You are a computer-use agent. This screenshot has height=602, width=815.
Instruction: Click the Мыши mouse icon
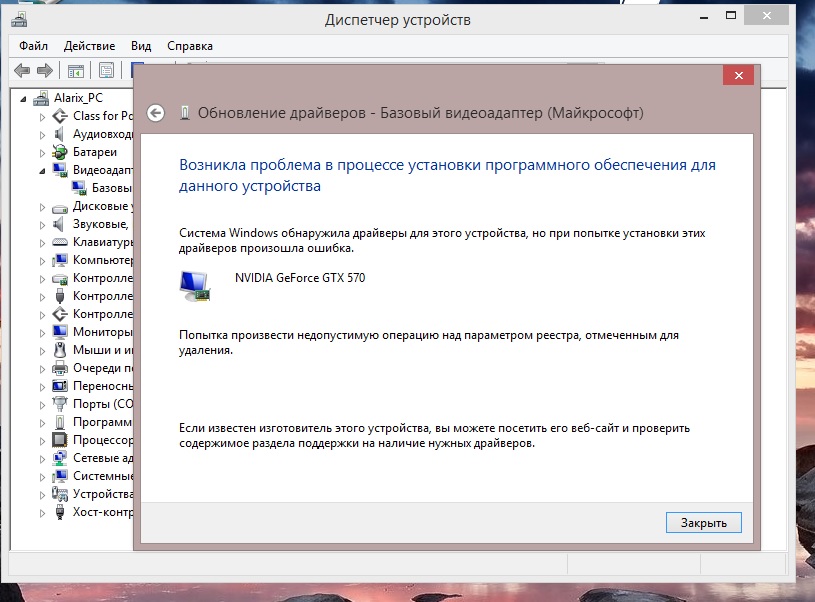60,350
